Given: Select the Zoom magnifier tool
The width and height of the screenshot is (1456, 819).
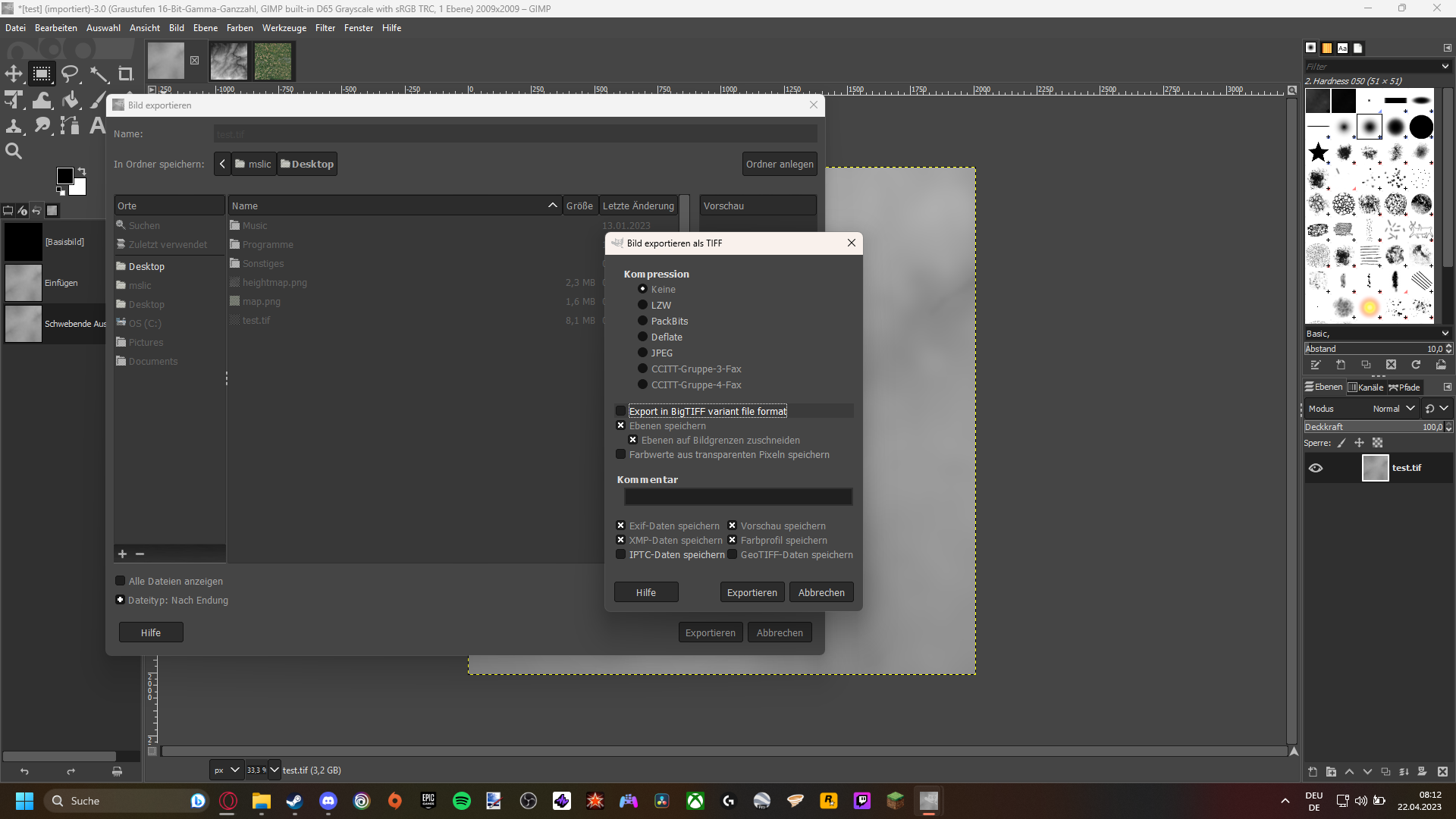Looking at the screenshot, I should click(14, 151).
